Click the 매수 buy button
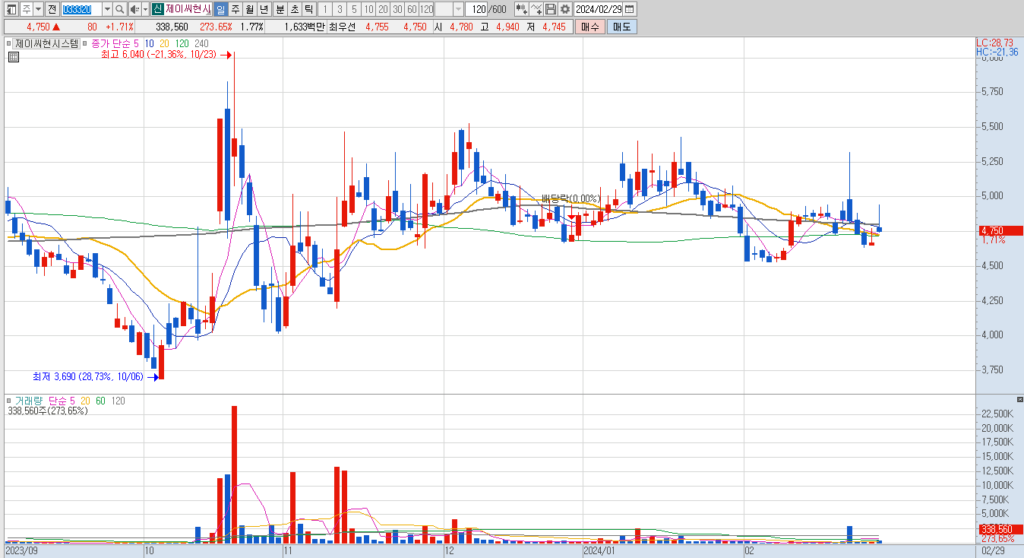The height and width of the screenshot is (558, 1024). (590, 27)
